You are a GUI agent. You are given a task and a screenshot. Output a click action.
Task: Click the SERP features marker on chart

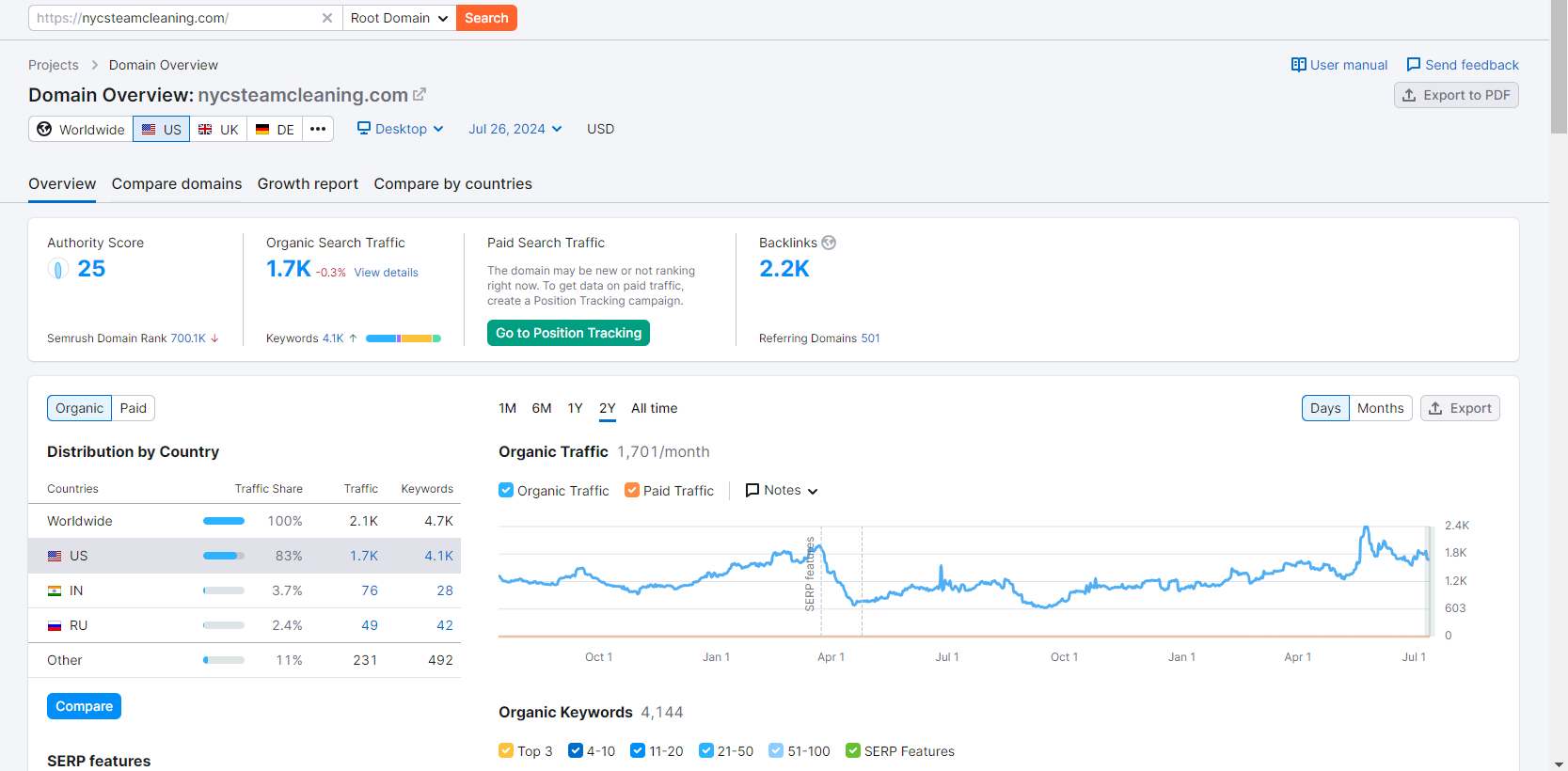810,574
